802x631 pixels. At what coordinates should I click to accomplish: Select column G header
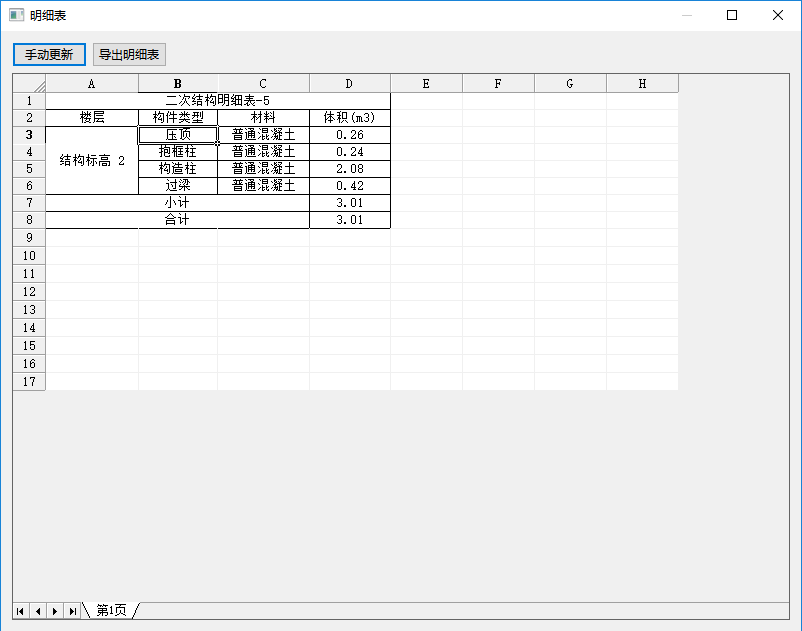tap(570, 83)
